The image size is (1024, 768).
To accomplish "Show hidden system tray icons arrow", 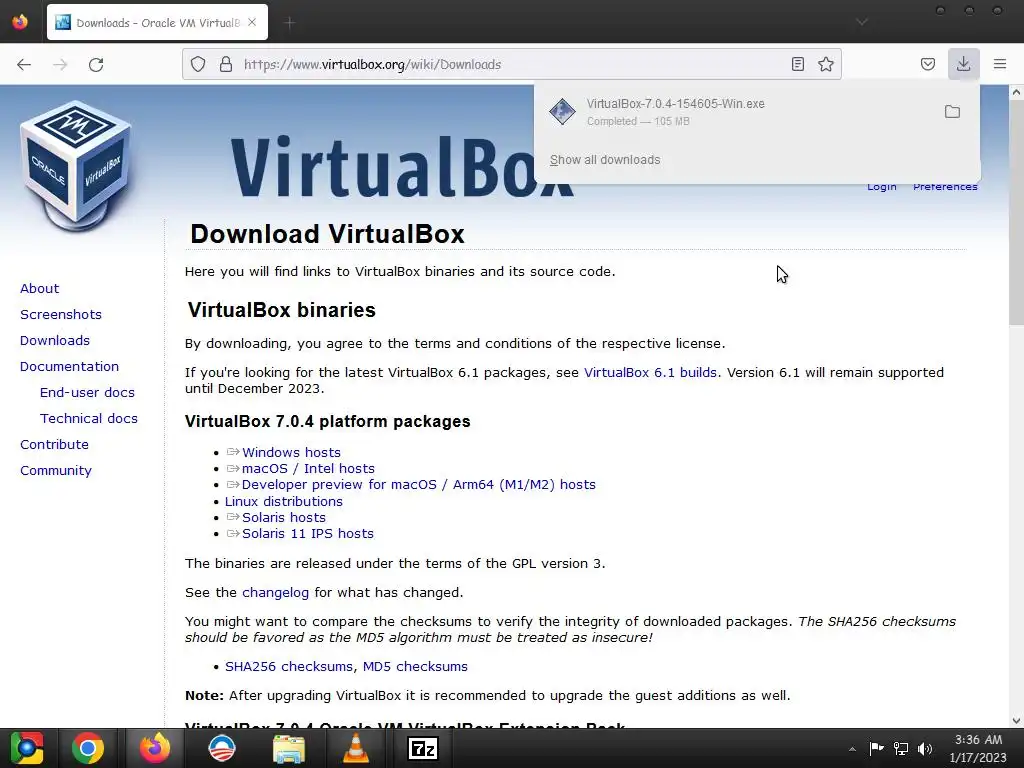I will point(852,749).
